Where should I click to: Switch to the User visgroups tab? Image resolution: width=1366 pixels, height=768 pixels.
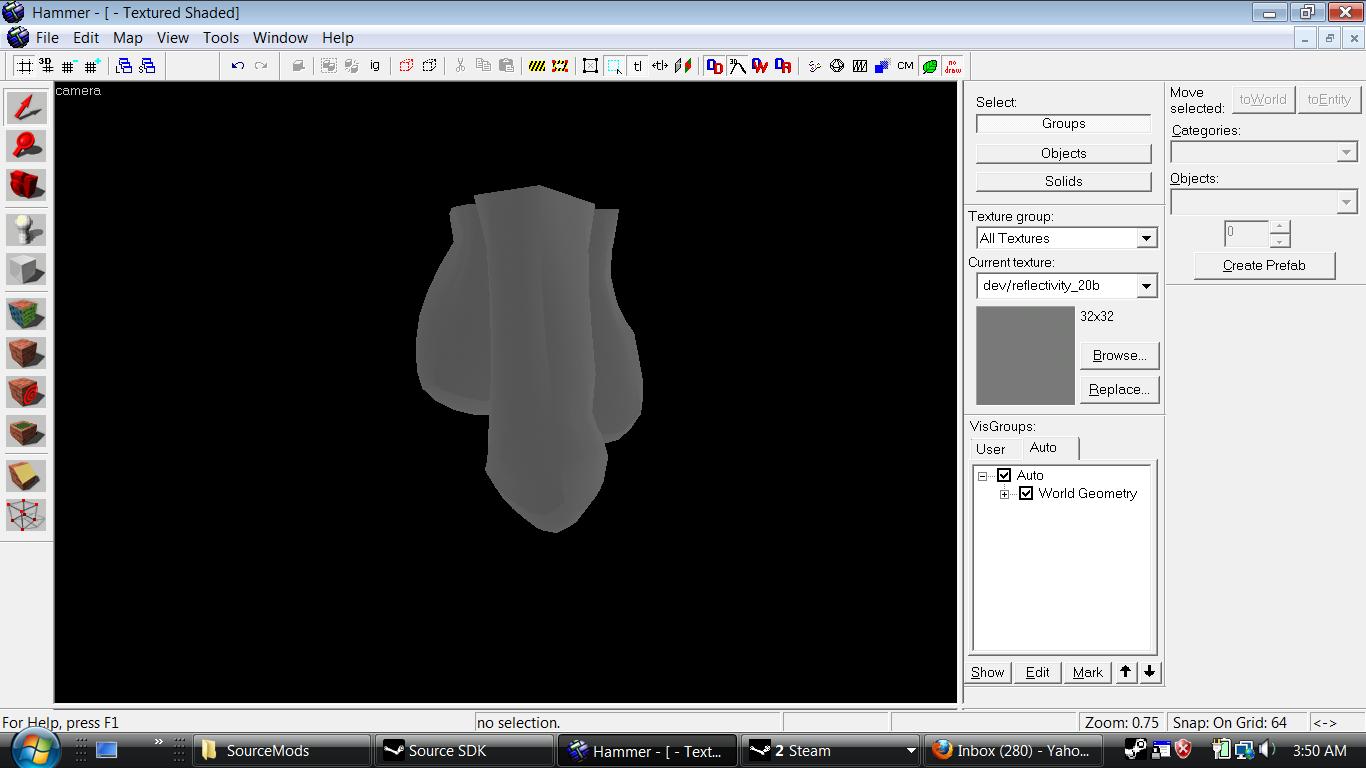(990, 449)
